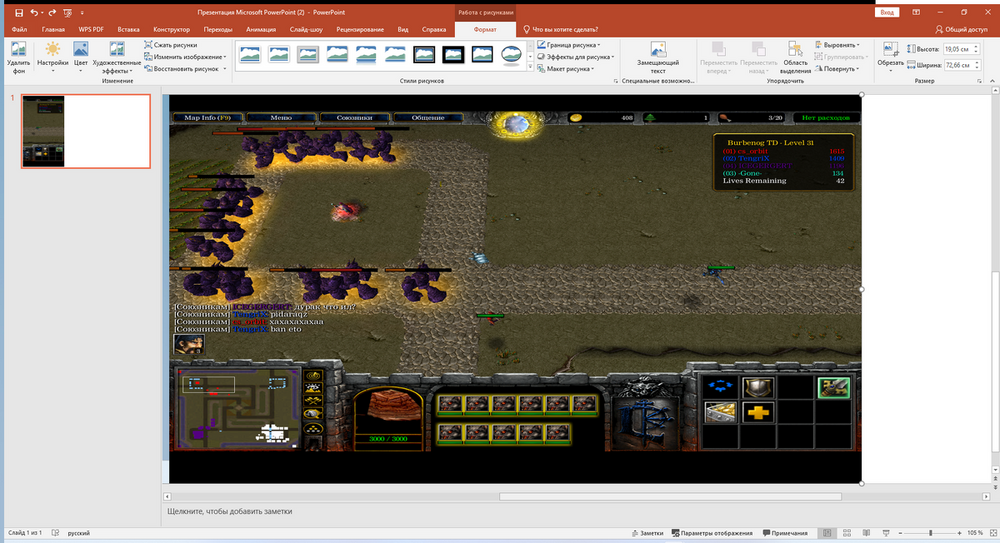Open Размер group dialog launcher
This screenshot has height=543, width=1000.
(980, 81)
